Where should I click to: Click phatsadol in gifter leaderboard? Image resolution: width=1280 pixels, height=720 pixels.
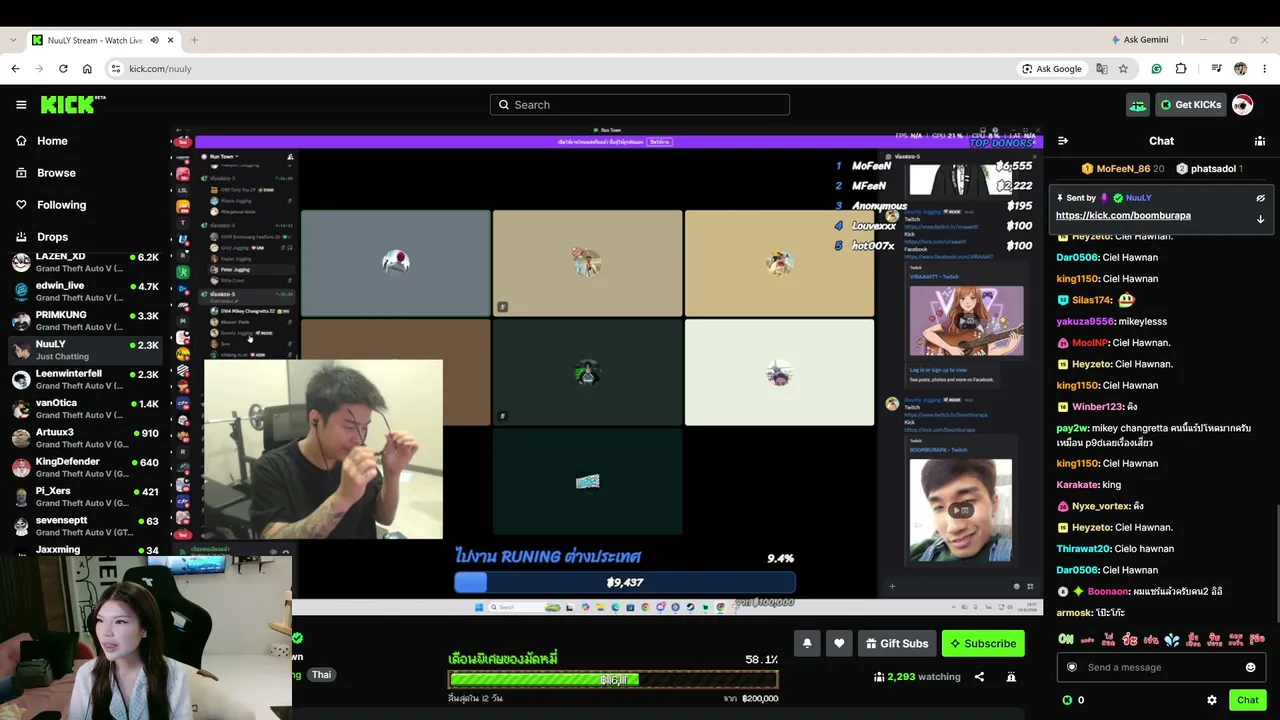click(x=1209, y=169)
